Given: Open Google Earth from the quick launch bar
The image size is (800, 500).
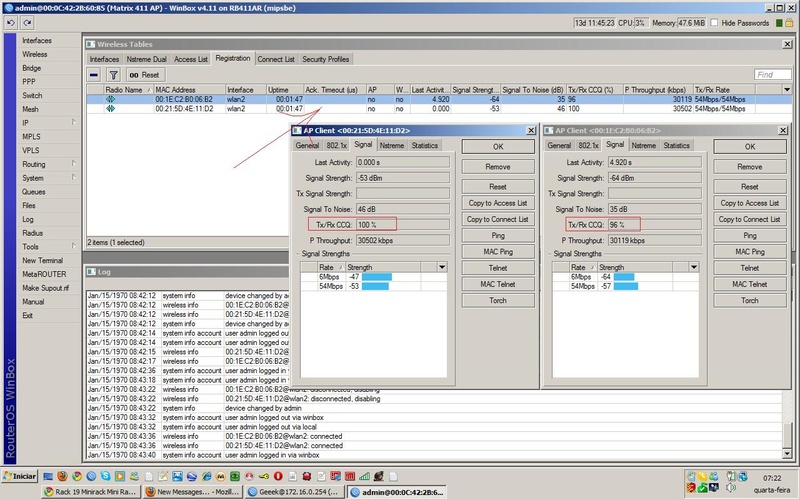Looking at the screenshot, I should [191, 477].
